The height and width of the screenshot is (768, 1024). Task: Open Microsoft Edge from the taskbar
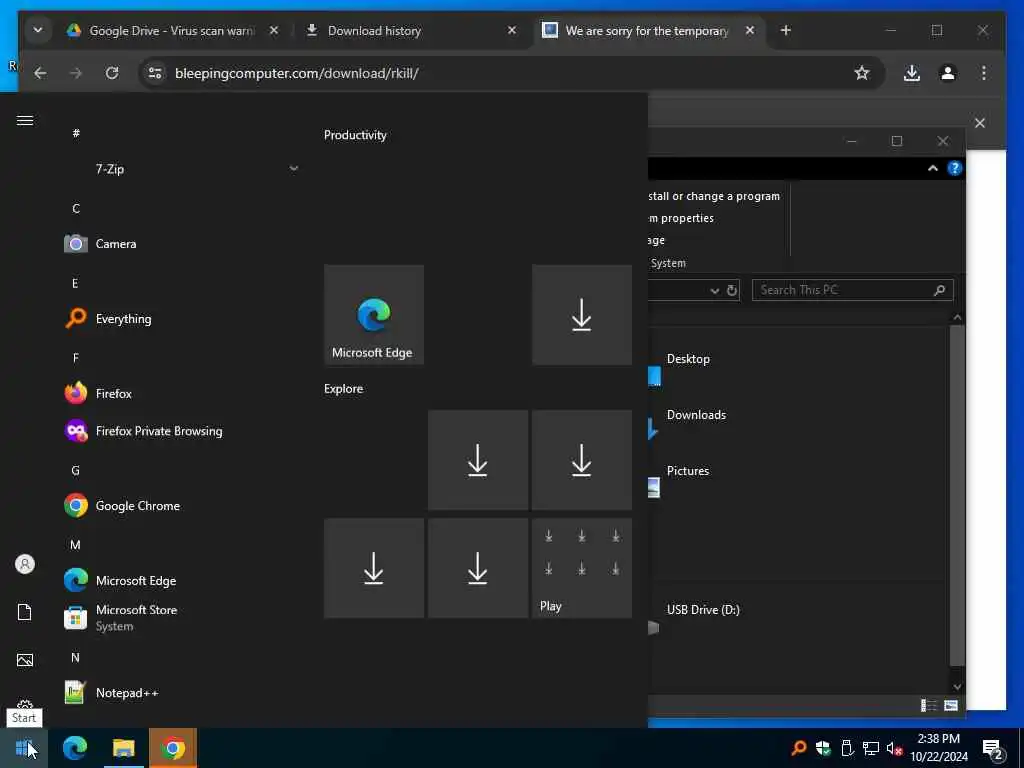(74, 748)
